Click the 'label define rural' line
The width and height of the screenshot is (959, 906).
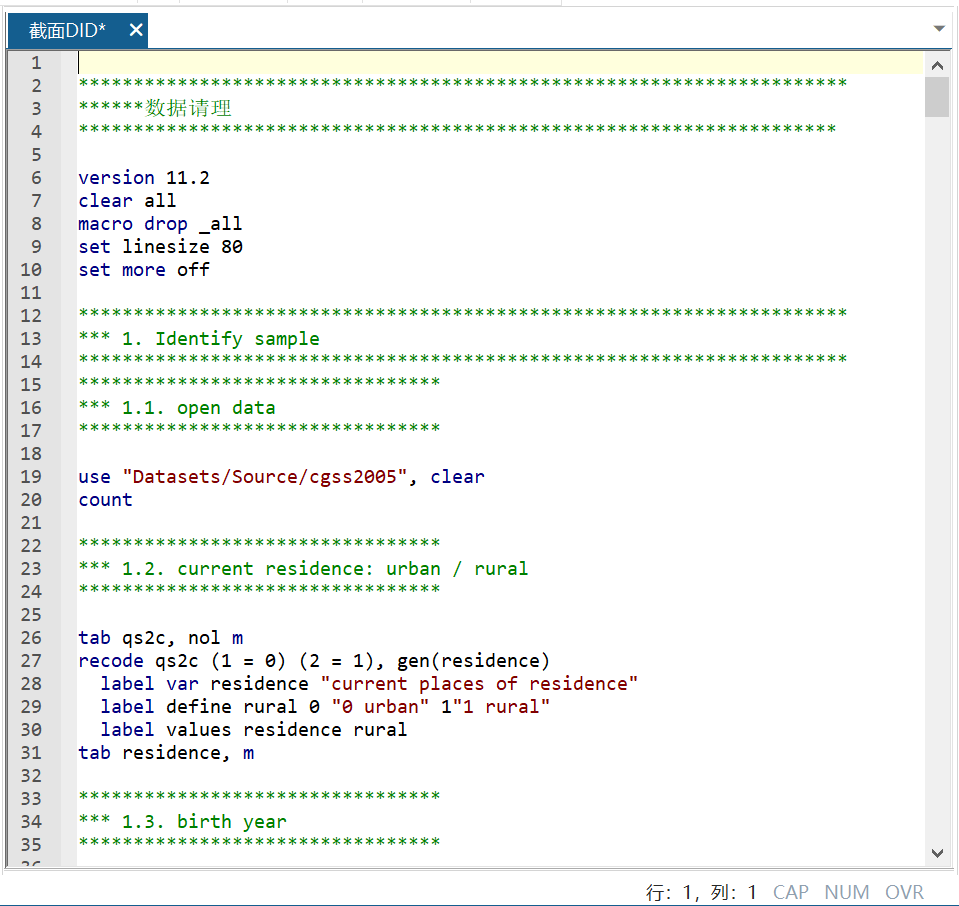coord(325,707)
